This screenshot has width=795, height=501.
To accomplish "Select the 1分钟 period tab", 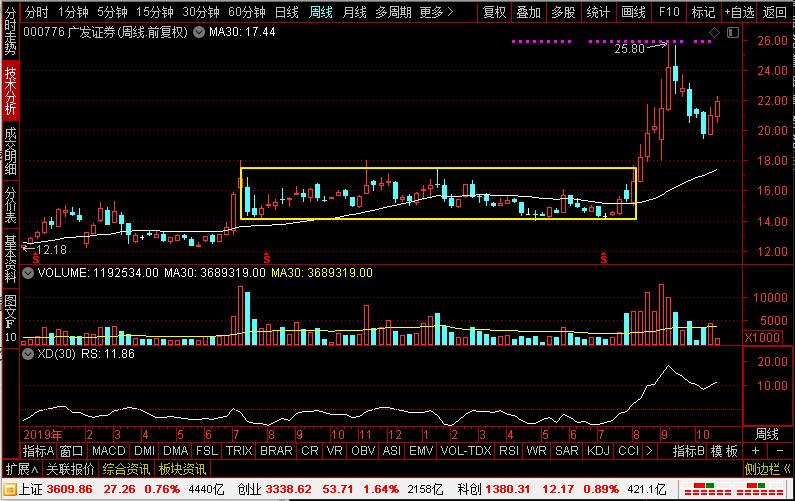I will point(73,12).
